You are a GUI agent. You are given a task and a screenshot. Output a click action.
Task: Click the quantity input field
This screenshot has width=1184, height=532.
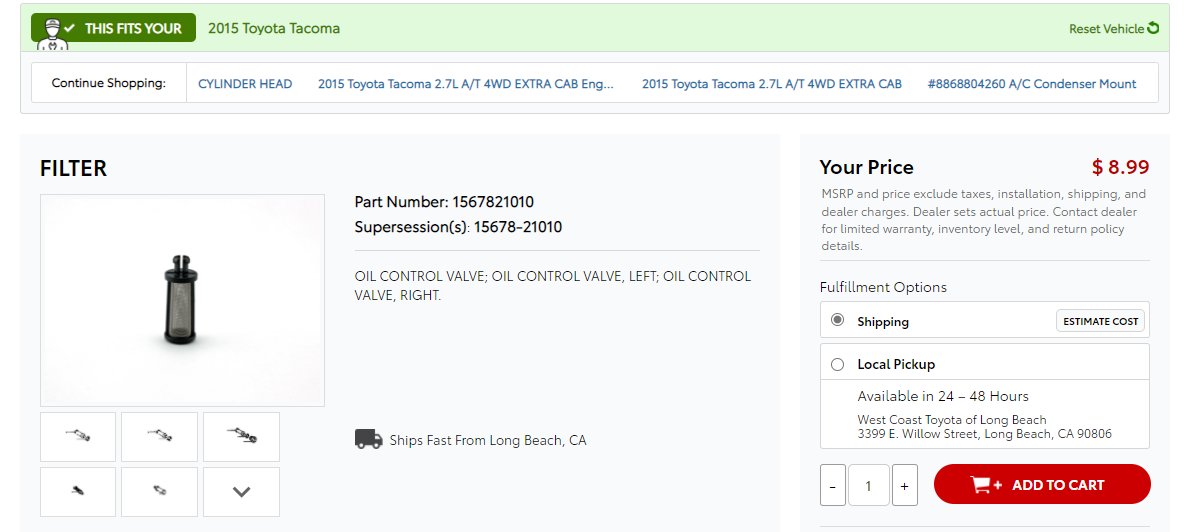pyautogui.click(x=868, y=485)
